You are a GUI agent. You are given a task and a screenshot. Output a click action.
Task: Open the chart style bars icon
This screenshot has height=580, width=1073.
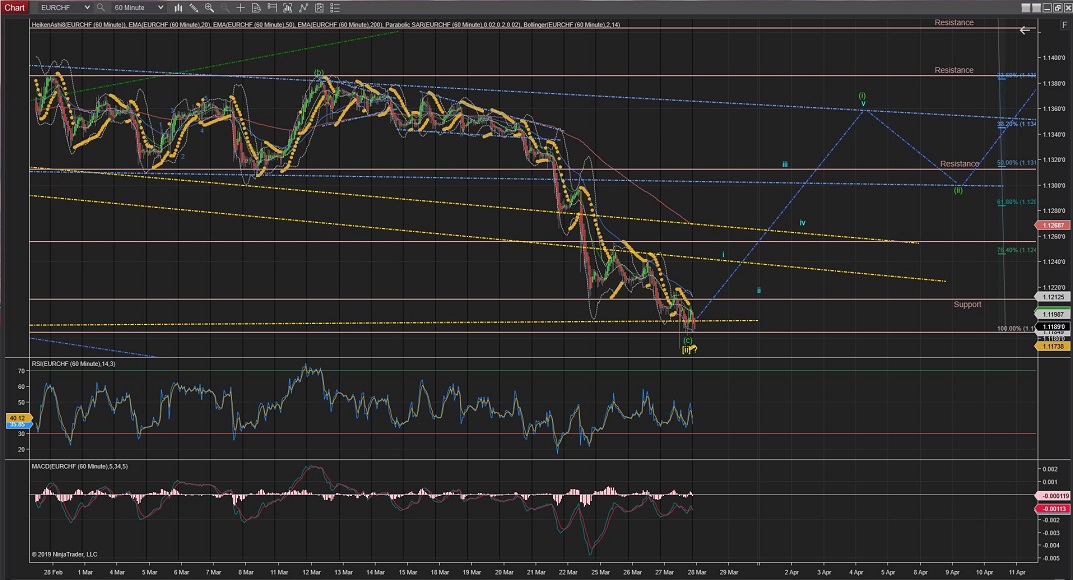(x=180, y=7)
